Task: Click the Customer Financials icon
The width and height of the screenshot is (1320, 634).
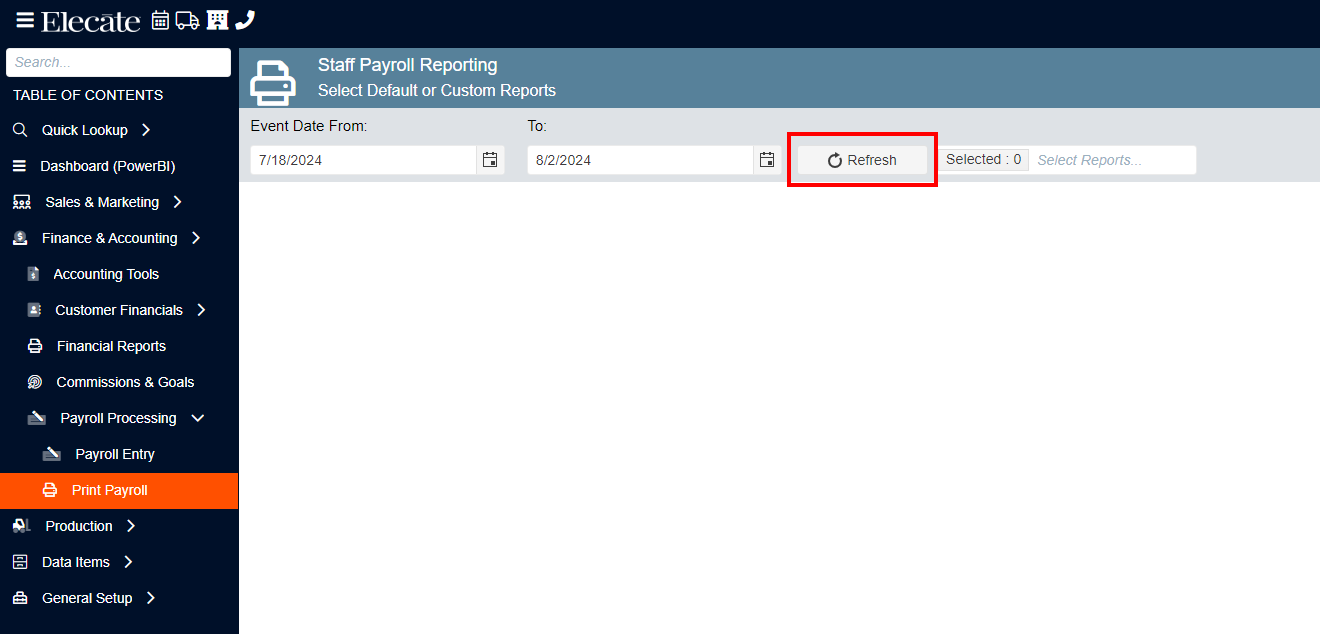Action: point(35,310)
